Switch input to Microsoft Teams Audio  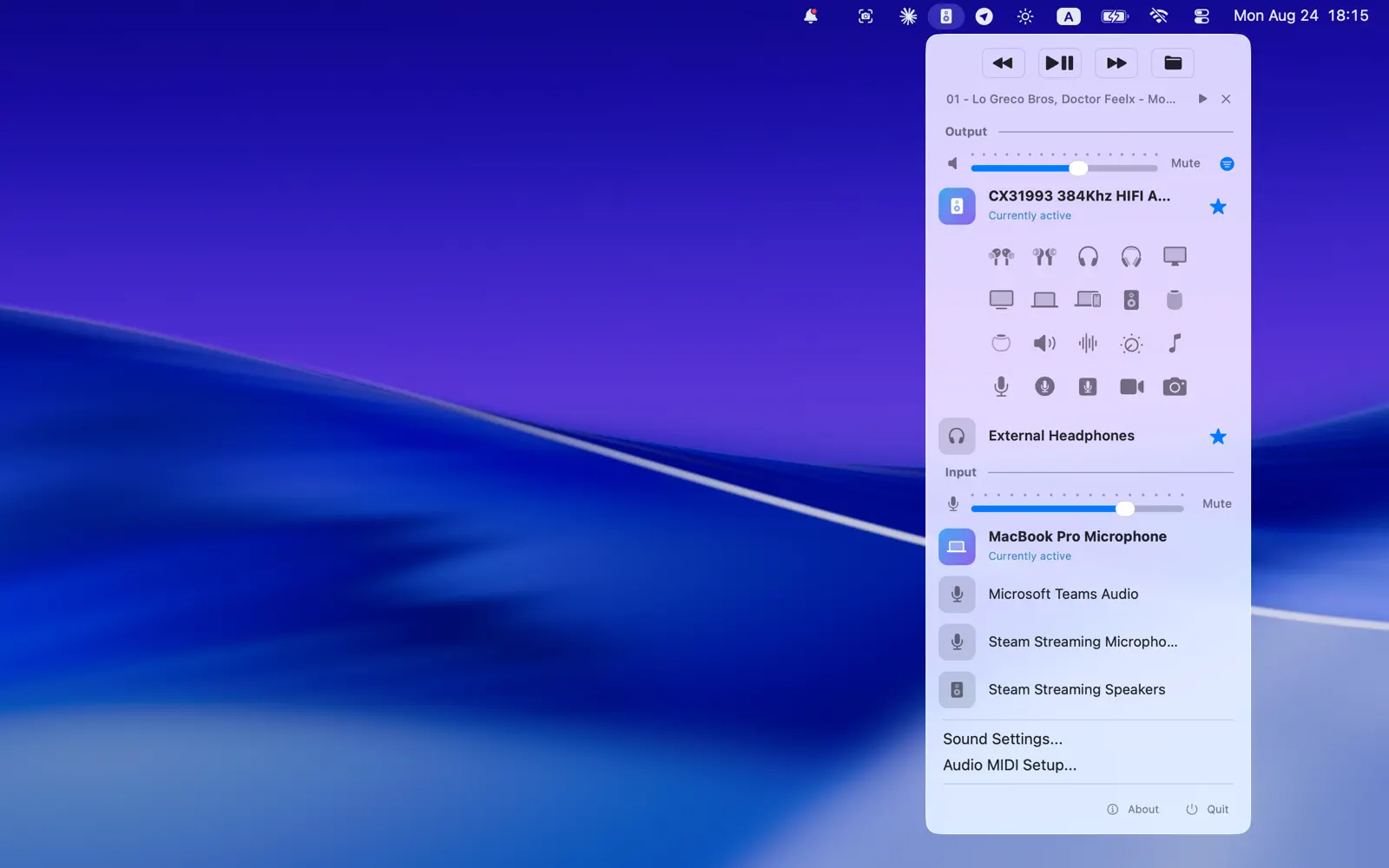(1085, 595)
